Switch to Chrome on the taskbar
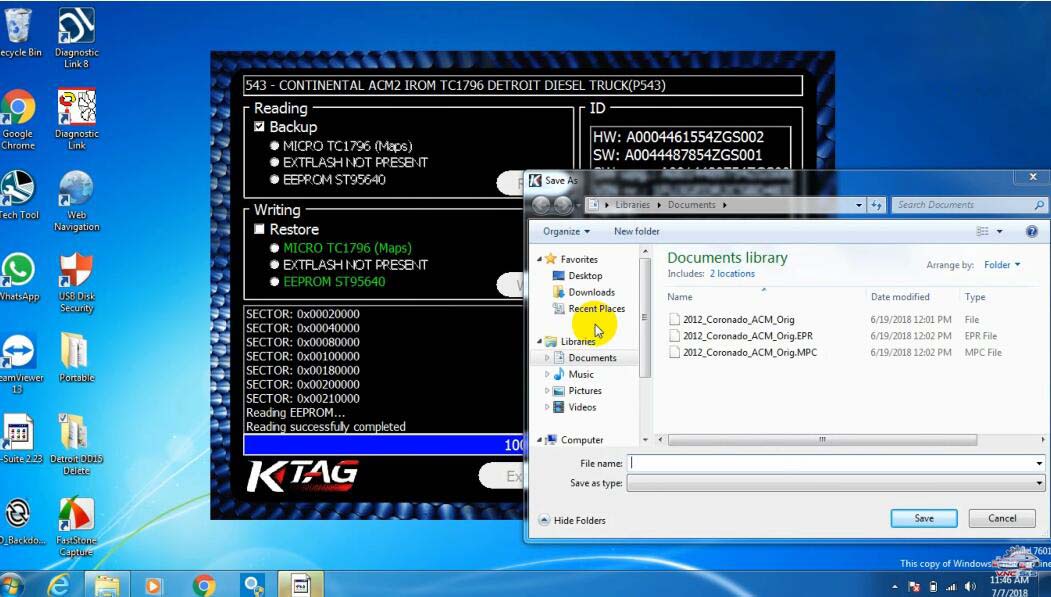This screenshot has height=597, width=1051. [203, 585]
